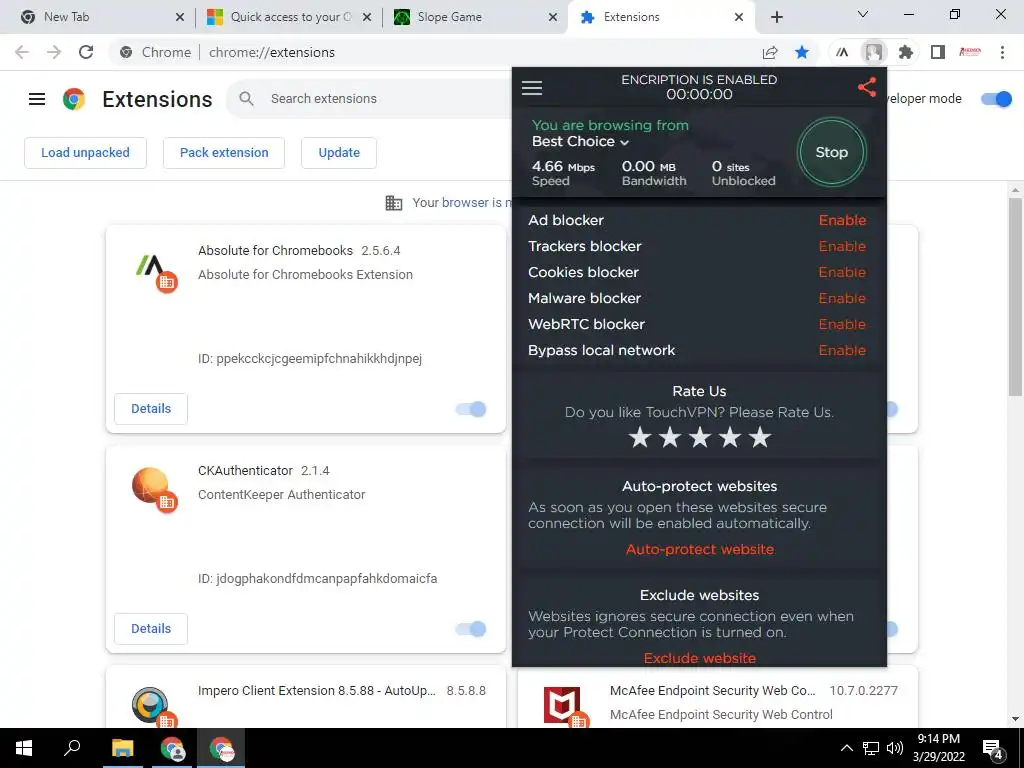Screen dimensions: 1024x768
Task: Click the Pack extension button
Action: 224,153
